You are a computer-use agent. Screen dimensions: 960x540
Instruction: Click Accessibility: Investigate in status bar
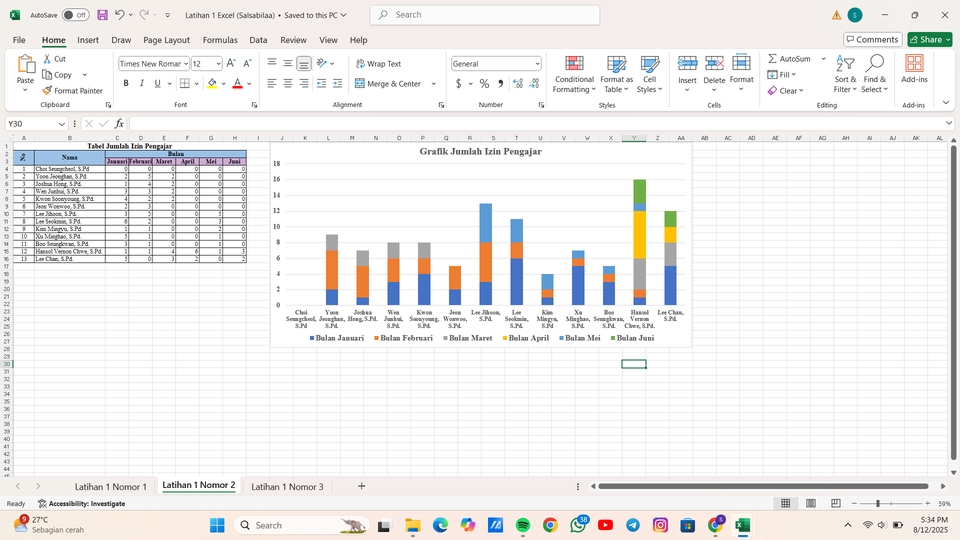coord(81,503)
